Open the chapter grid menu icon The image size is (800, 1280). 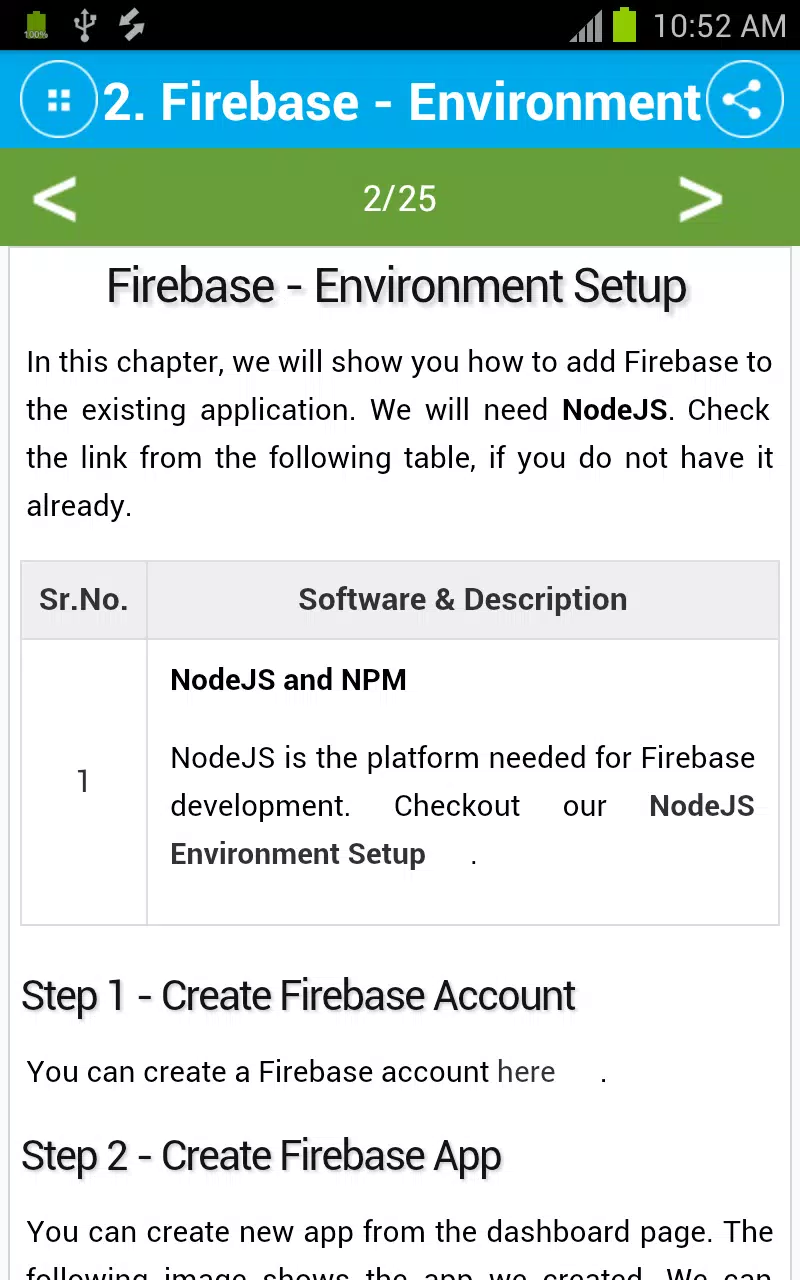pyautogui.click(x=59, y=99)
